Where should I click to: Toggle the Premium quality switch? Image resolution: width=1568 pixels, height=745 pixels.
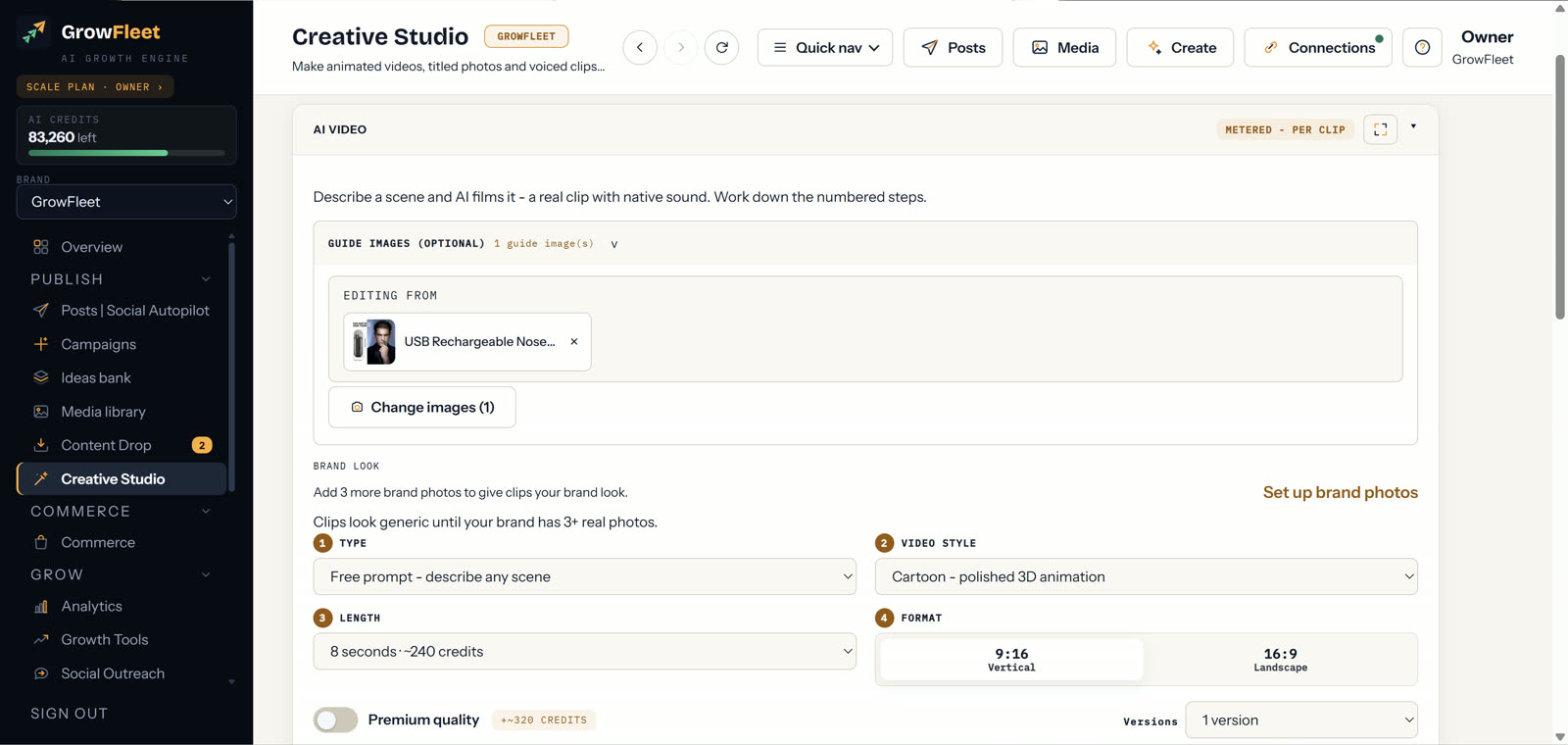[x=335, y=720]
